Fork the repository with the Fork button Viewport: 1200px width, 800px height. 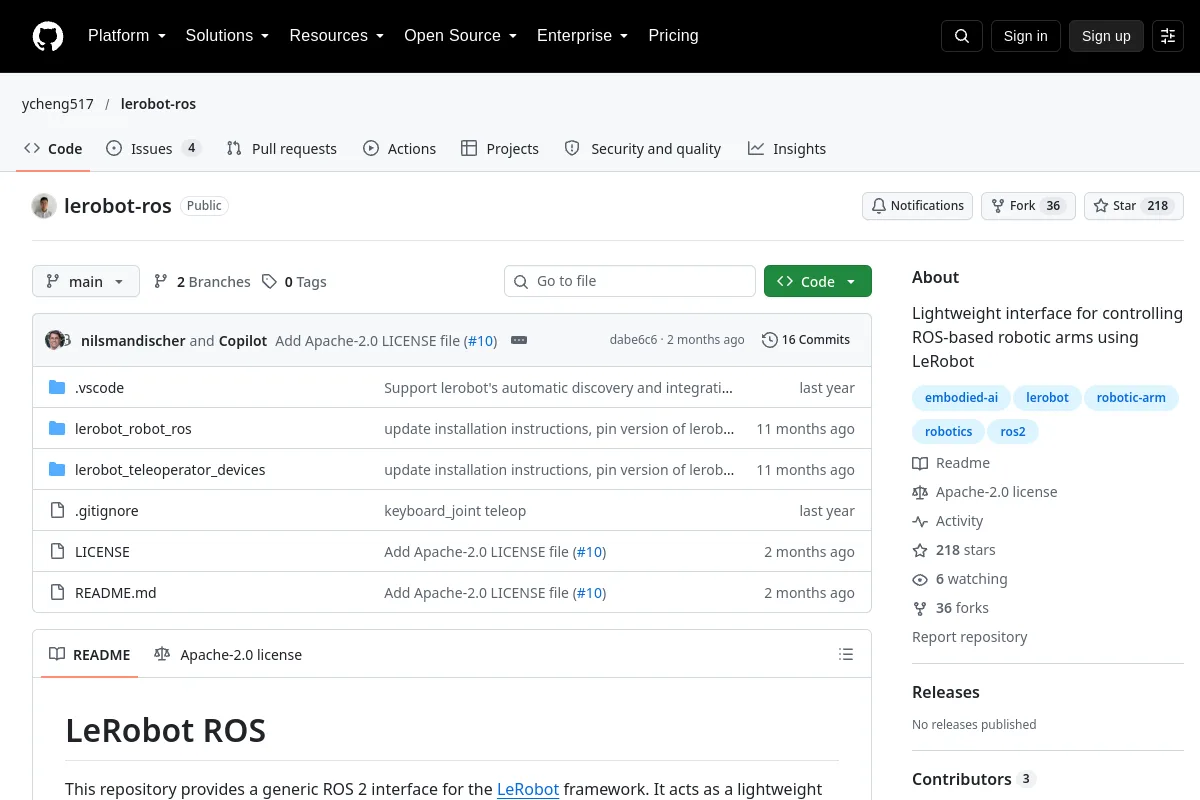point(1028,206)
